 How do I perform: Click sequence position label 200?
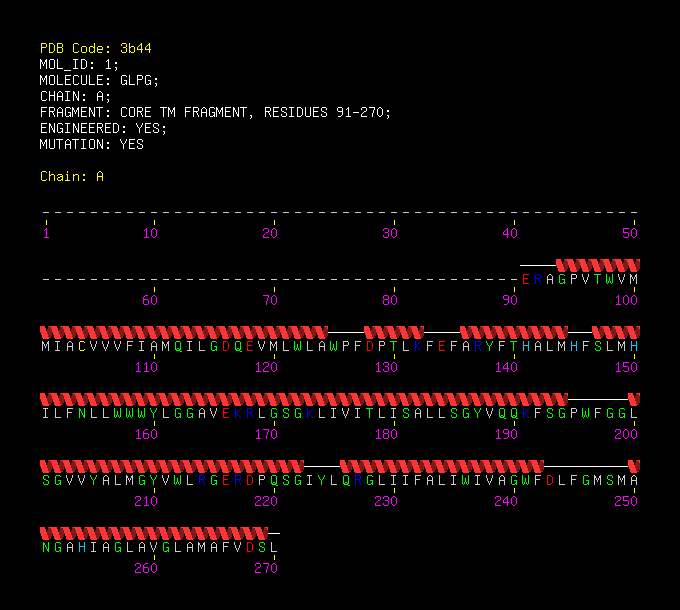[626, 434]
